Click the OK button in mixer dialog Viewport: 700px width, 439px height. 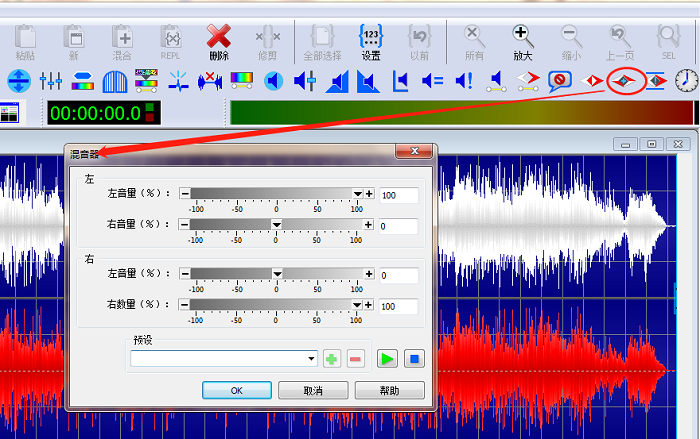[x=237, y=390]
